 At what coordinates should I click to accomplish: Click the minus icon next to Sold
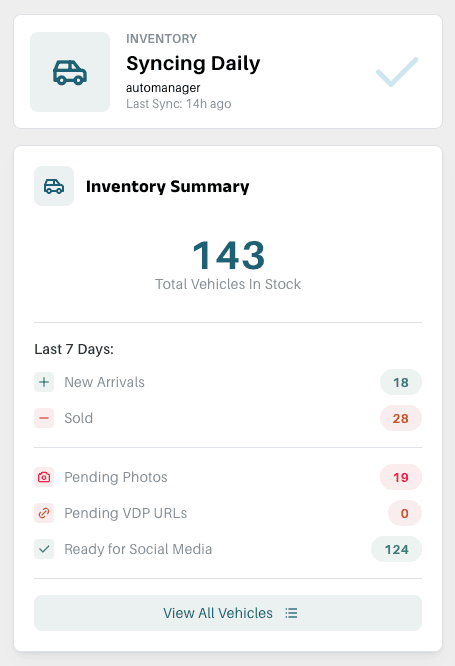tap(44, 418)
